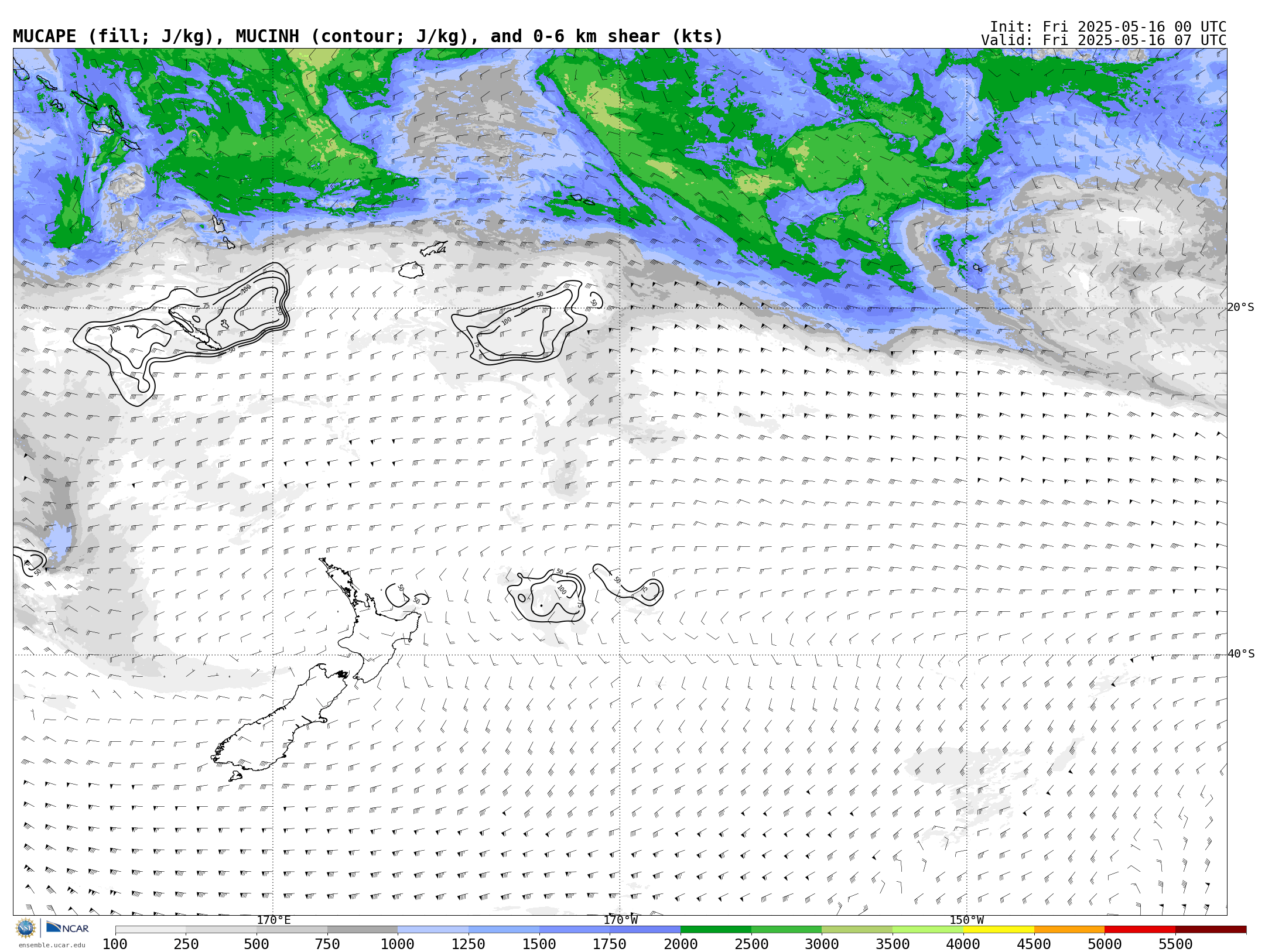Pick the dark green 2000-2500 colorbar swatch
The image size is (1265, 952).
click(716, 930)
